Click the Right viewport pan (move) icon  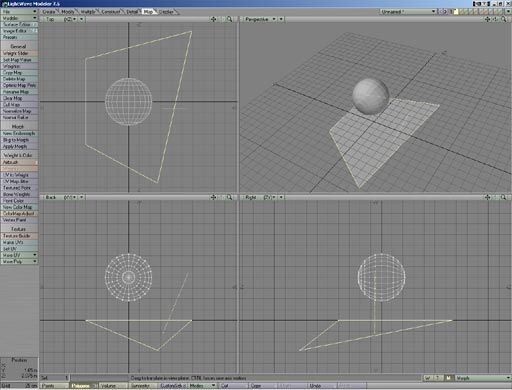[x=487, y=197]
